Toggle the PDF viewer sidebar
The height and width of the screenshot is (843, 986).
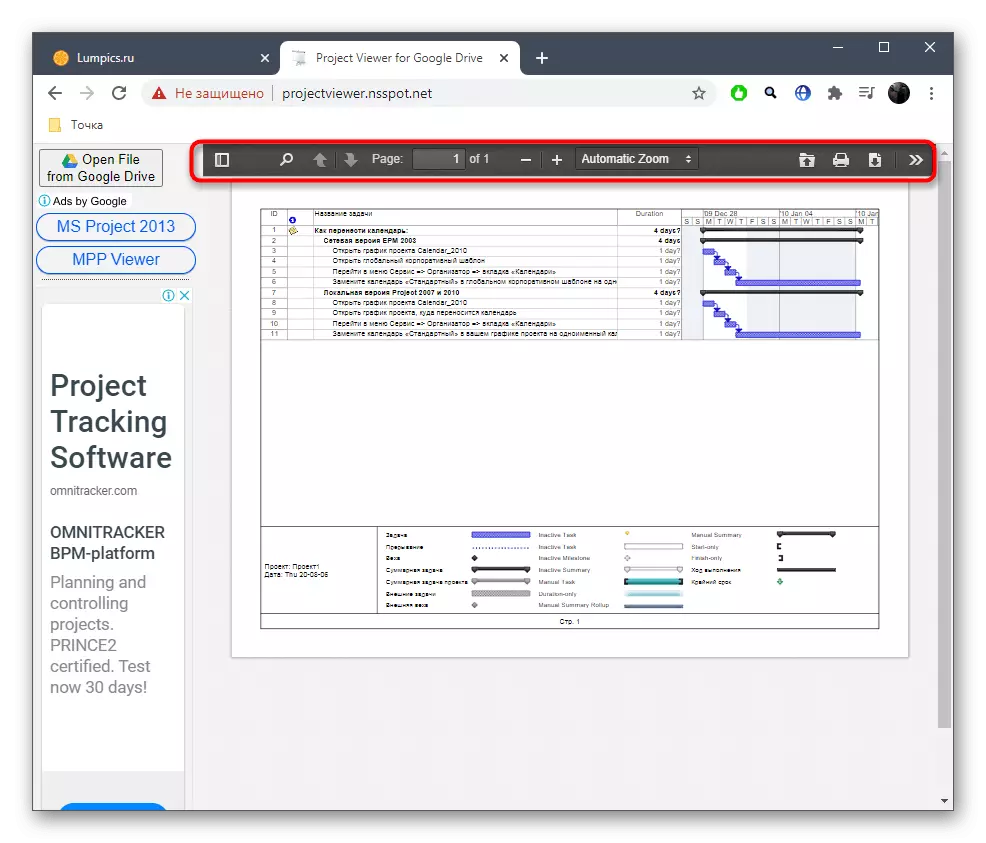[x=222, y=159]
